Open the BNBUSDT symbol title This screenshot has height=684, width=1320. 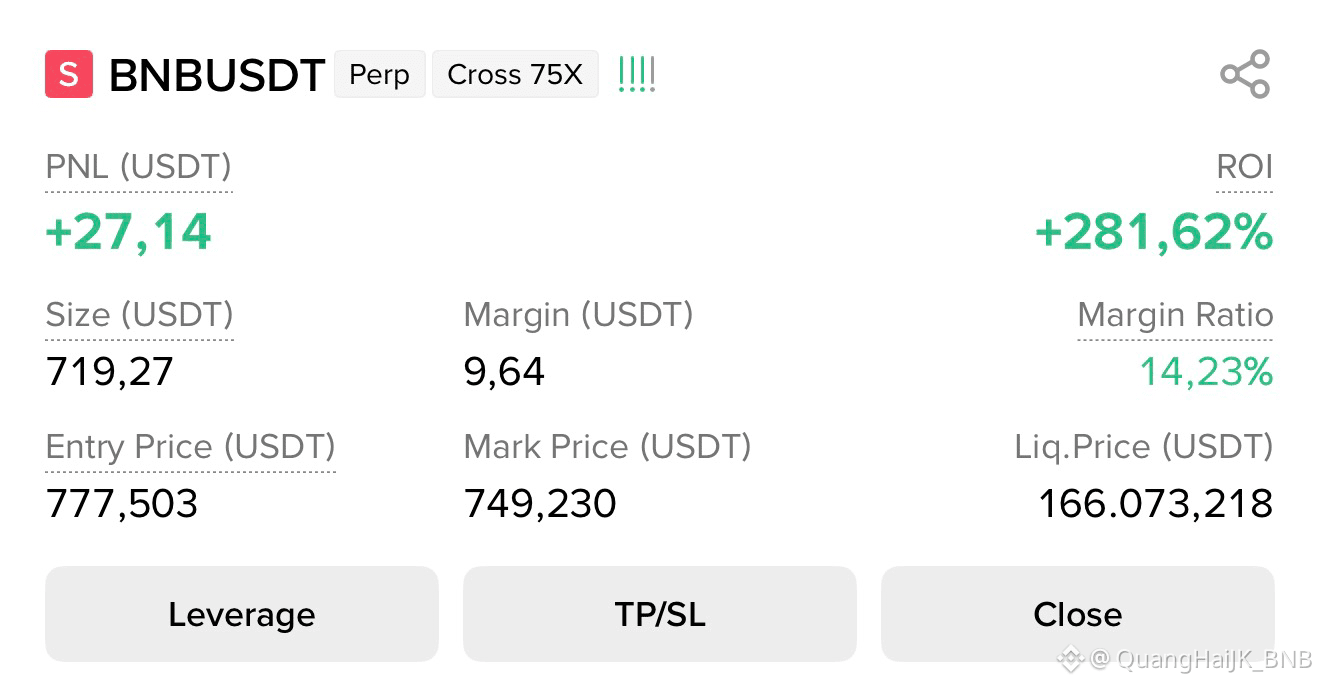[217, 75]
